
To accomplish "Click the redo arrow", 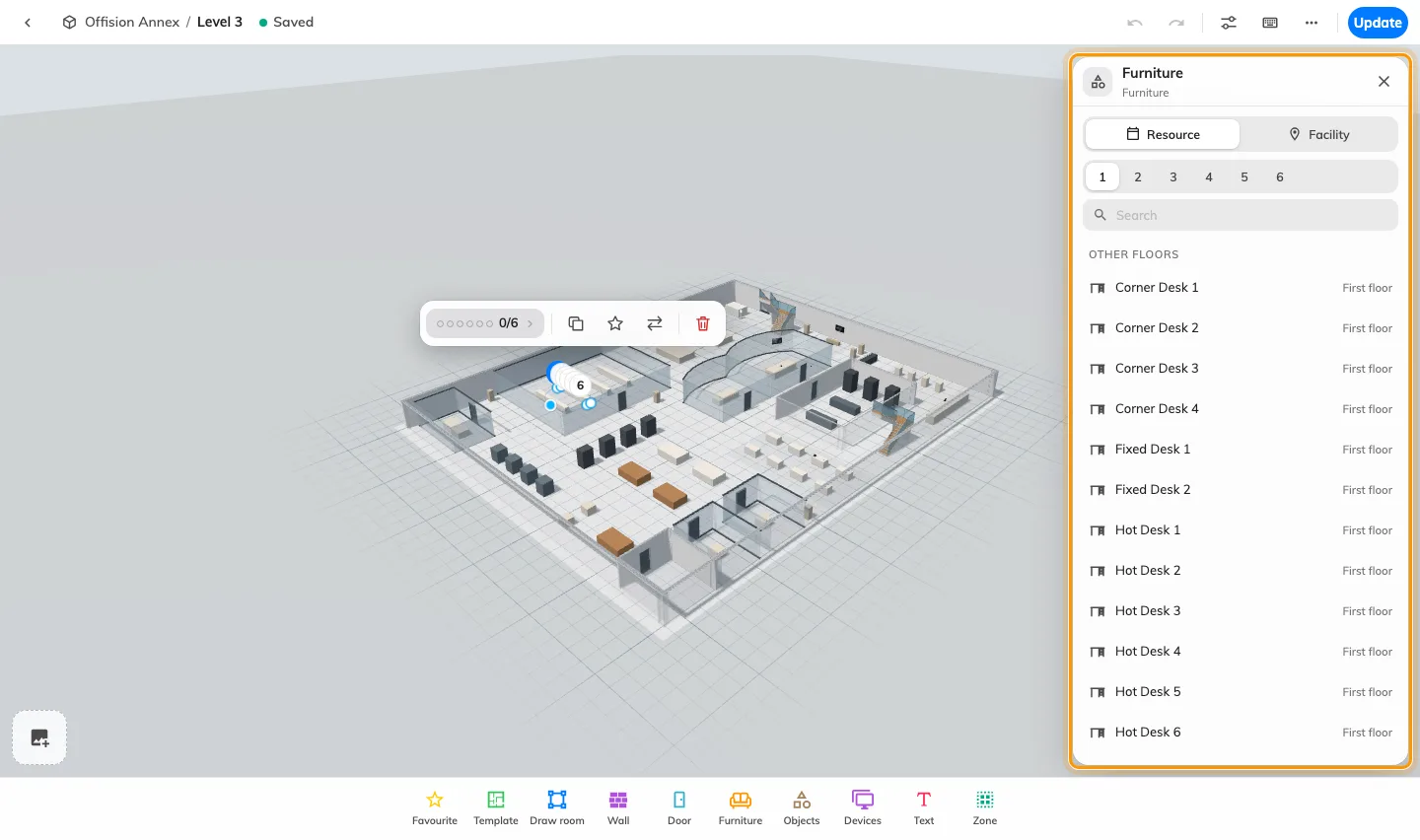I will point(1176,23).
